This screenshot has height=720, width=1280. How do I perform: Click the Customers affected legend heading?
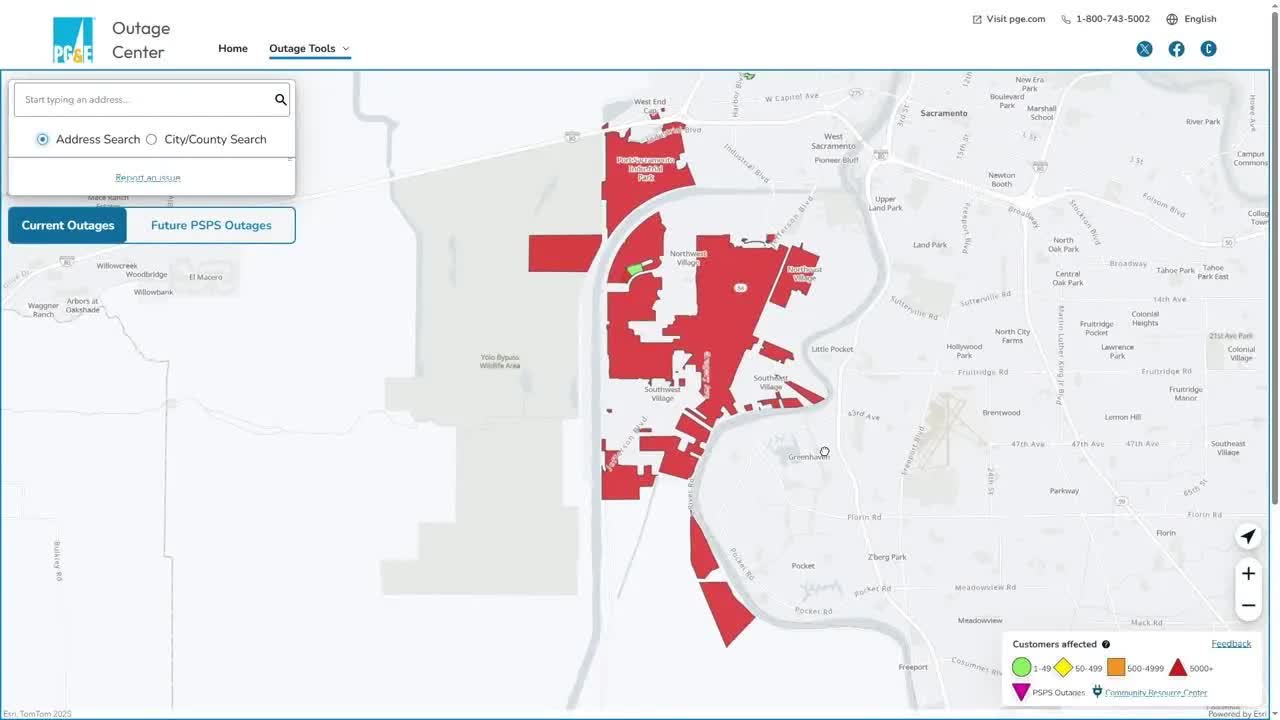1055,645
